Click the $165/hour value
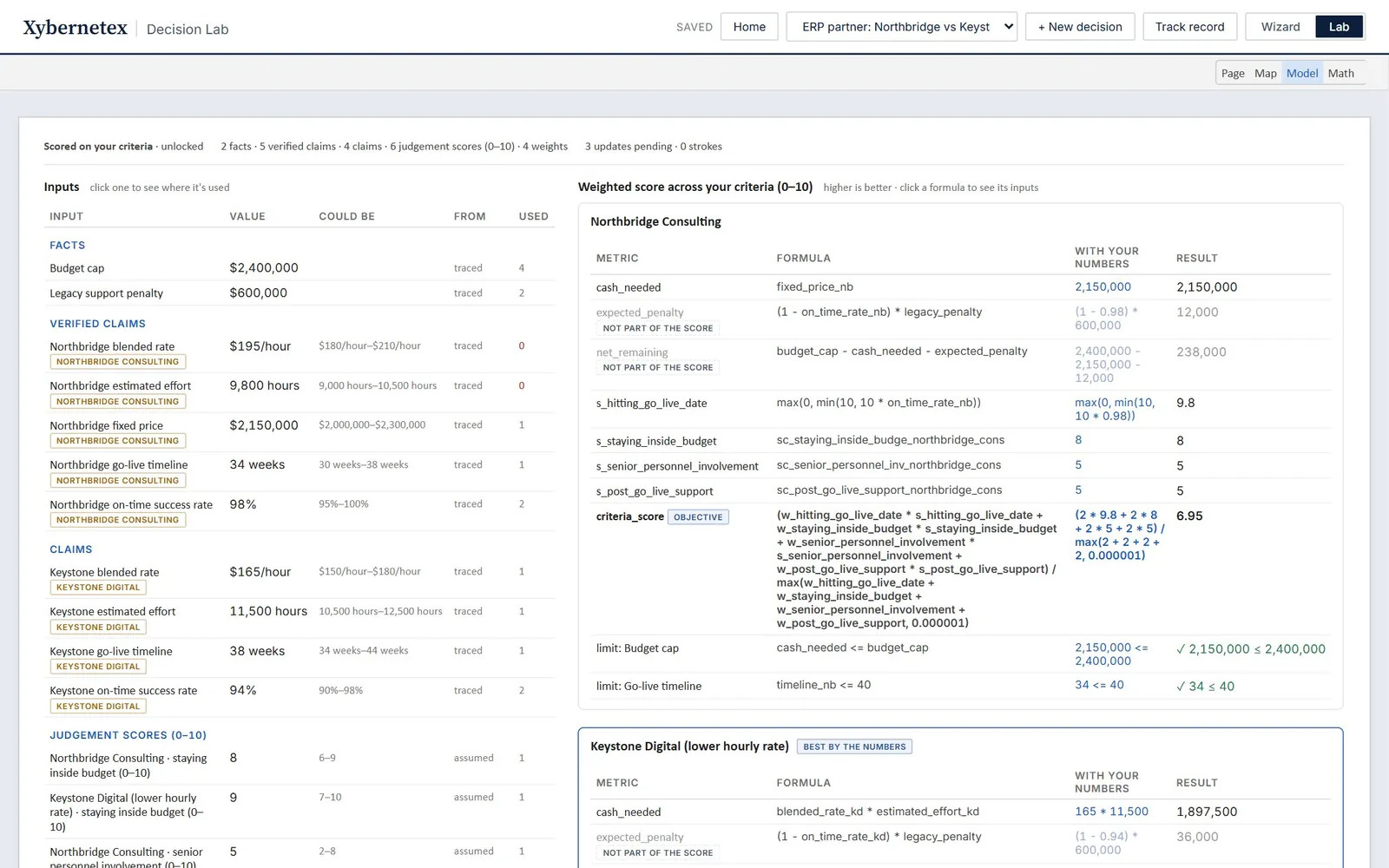The image size is (1389, 868). coord(260,571)
